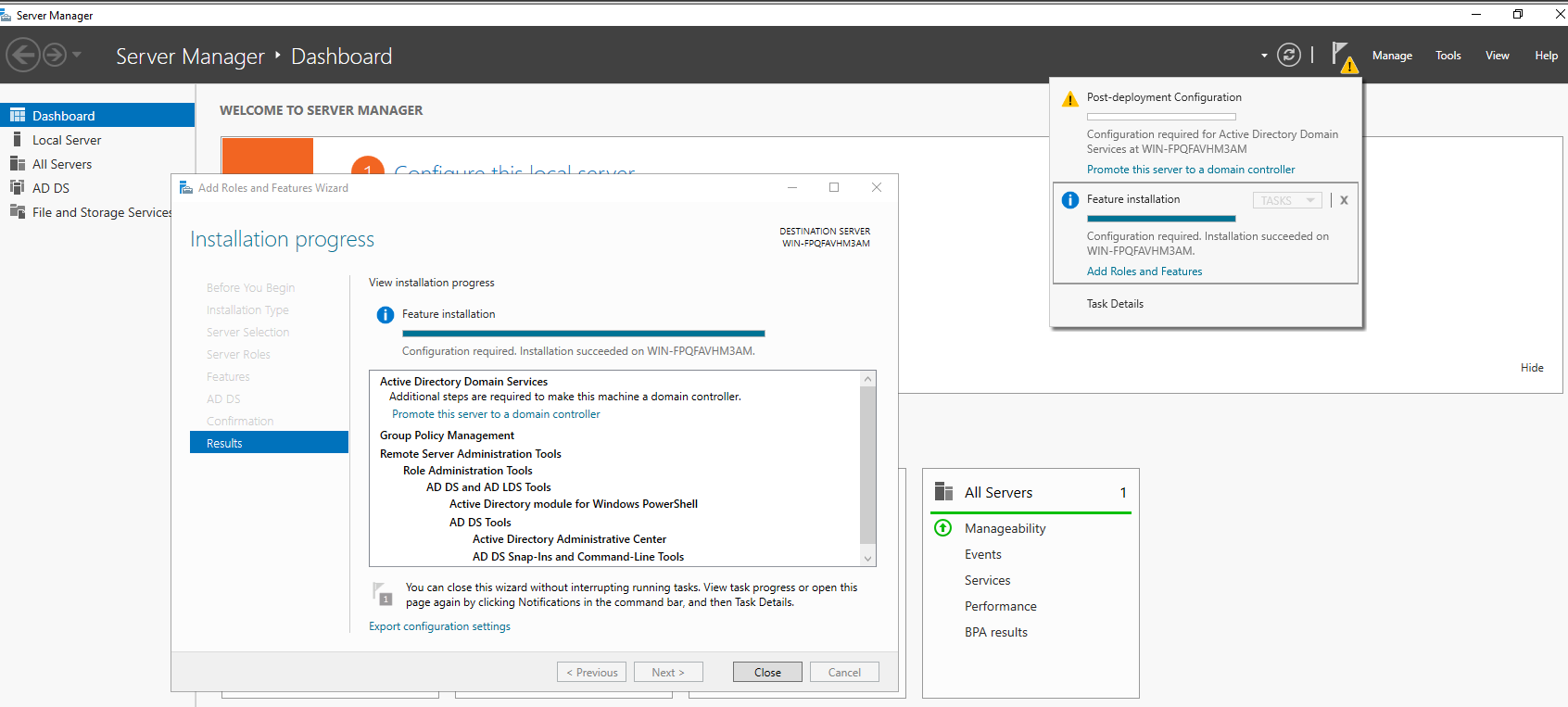Open Services in All Servers tile
The width and height of the screenshot is (1568, 707).
(987, 580)
